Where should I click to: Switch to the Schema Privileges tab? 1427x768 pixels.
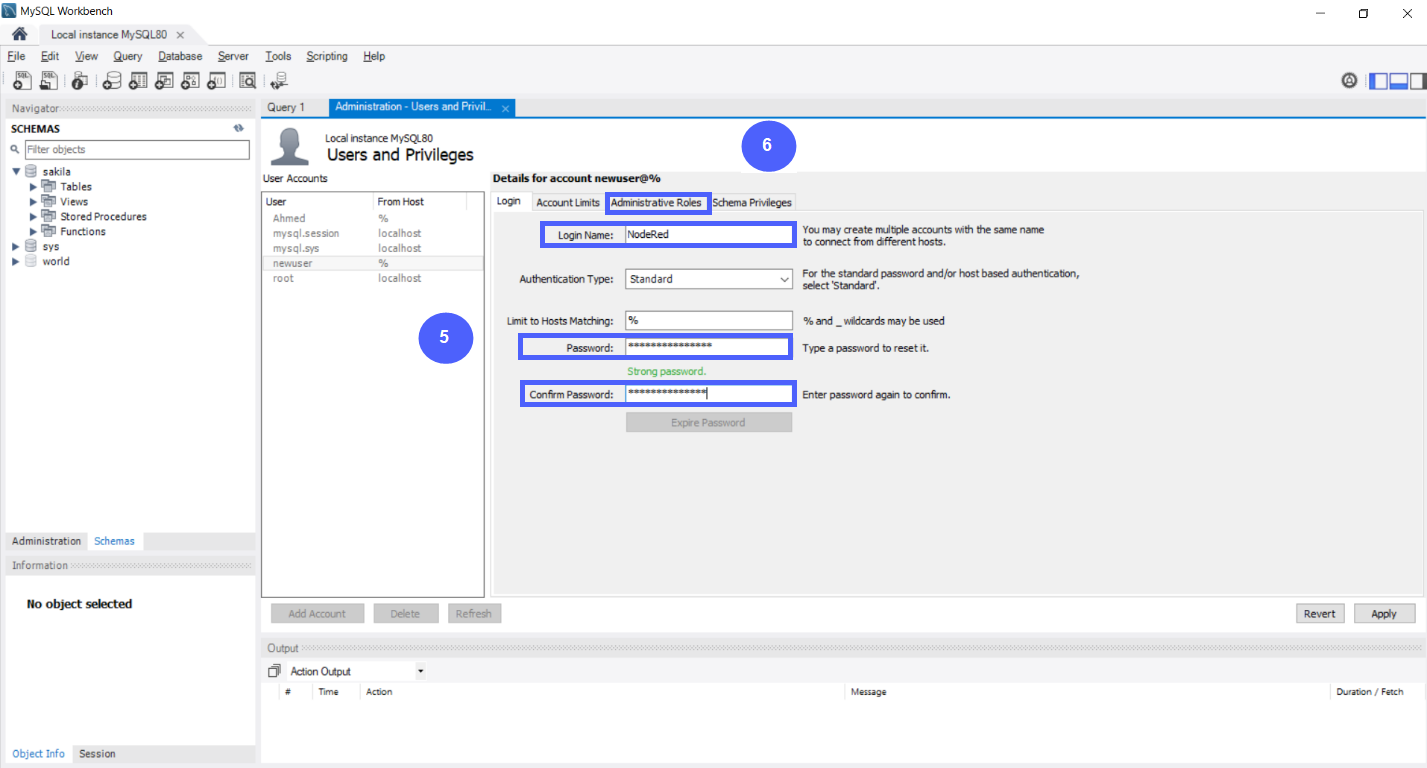752,202
